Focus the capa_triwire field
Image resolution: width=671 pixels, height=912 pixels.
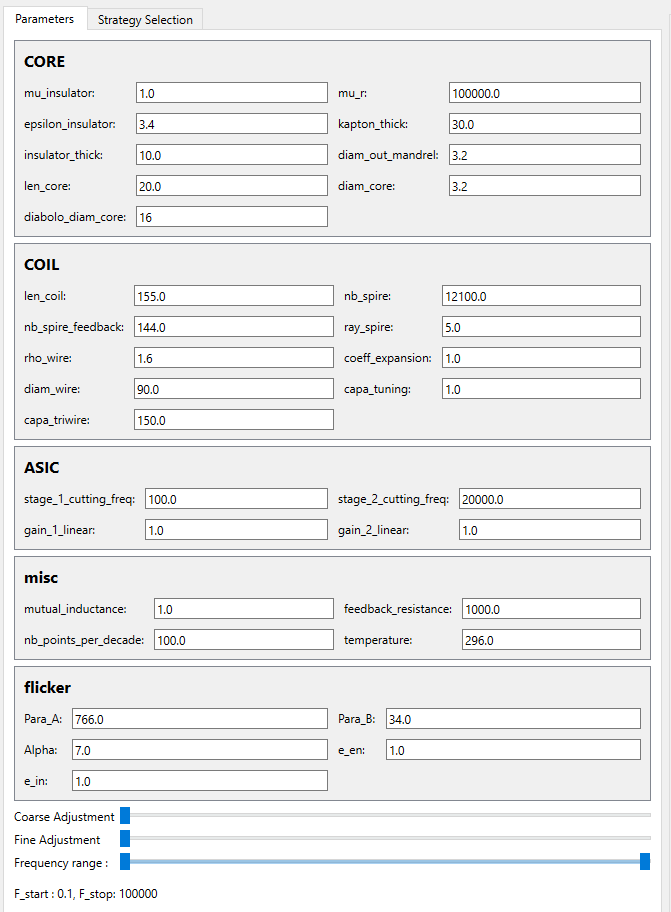234,420
